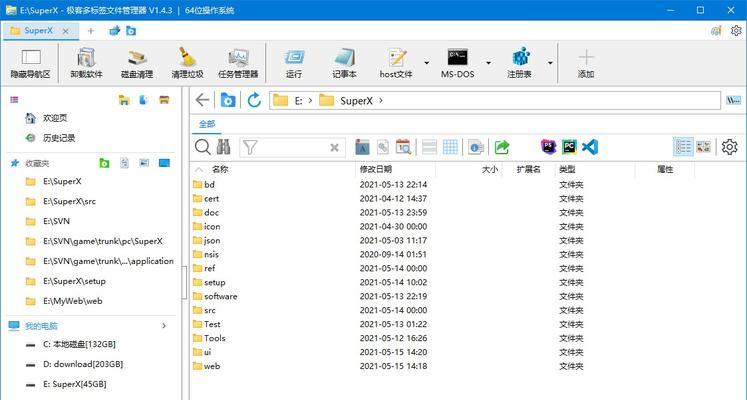This screenshot has height=400, width=747.
Task: Click the file info properties icon
Action: (475, 147)
